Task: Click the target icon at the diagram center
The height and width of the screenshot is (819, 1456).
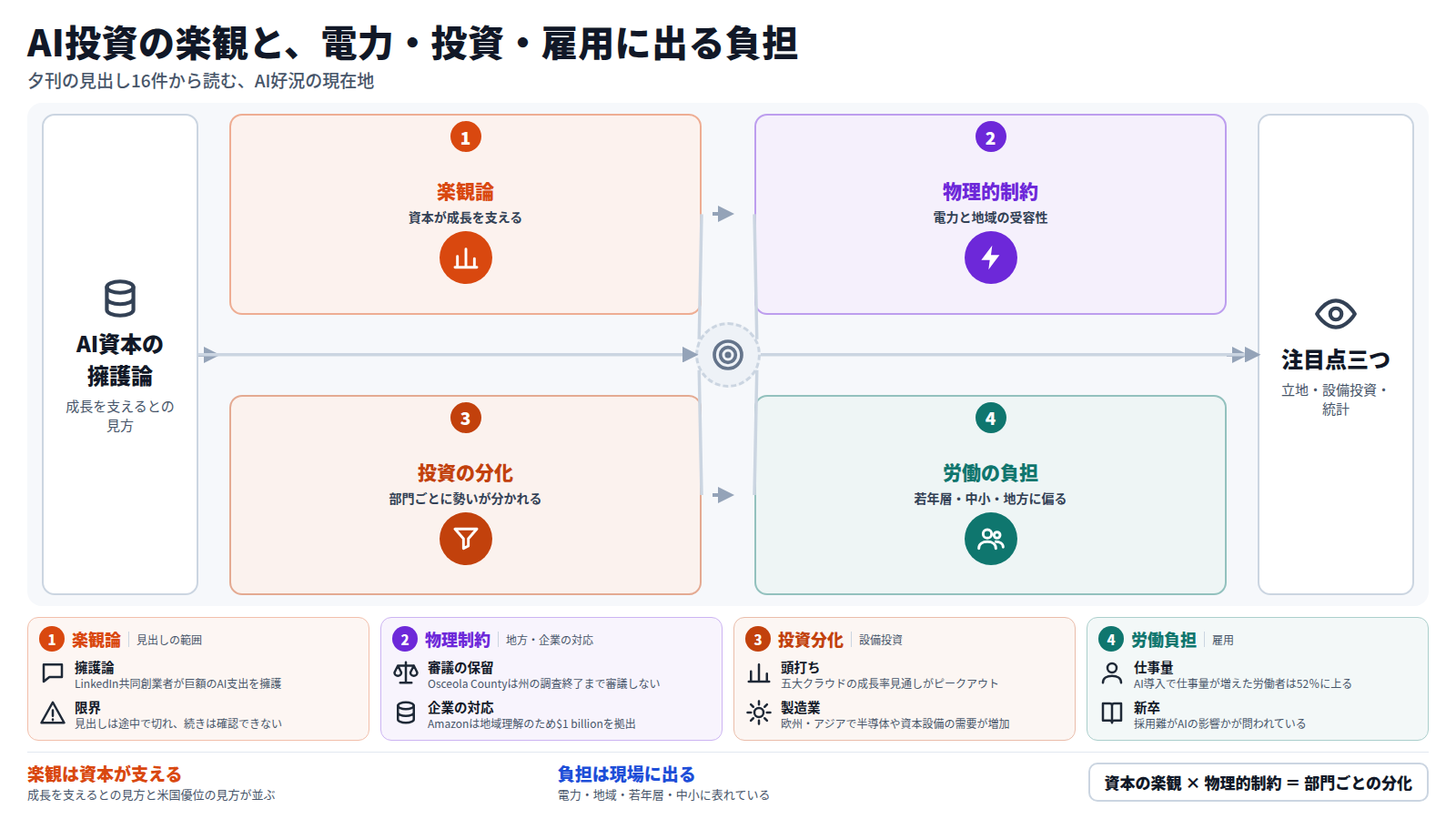Action: click(x=728, y=355)
